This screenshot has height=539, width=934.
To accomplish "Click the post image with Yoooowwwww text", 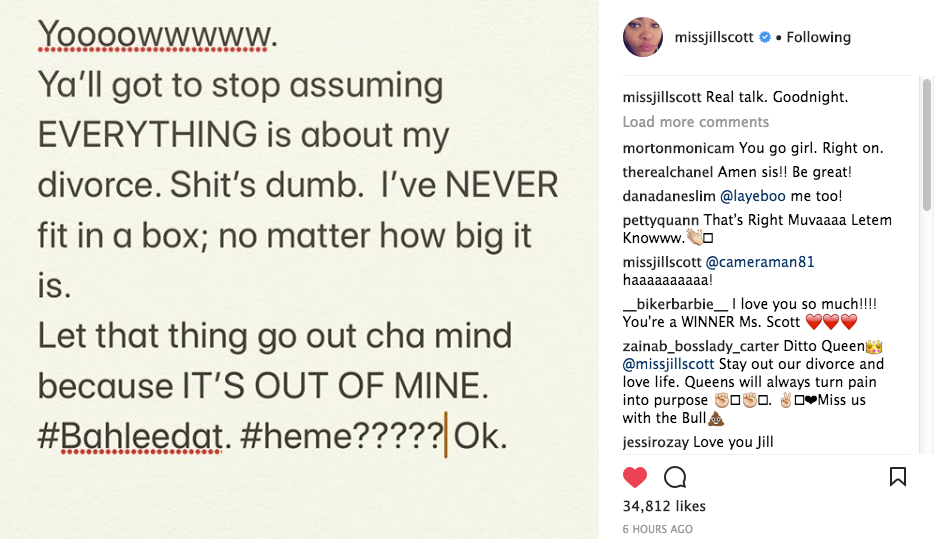I will coord(299,269).
